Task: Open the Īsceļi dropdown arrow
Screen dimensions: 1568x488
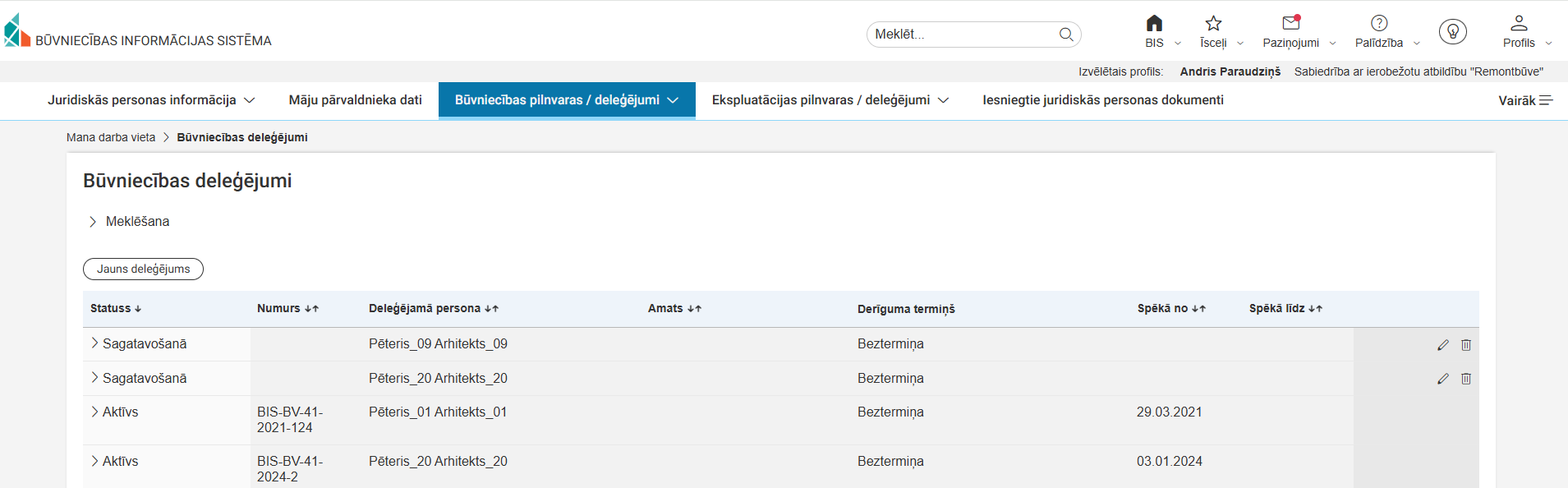Action: (1240, 44)
